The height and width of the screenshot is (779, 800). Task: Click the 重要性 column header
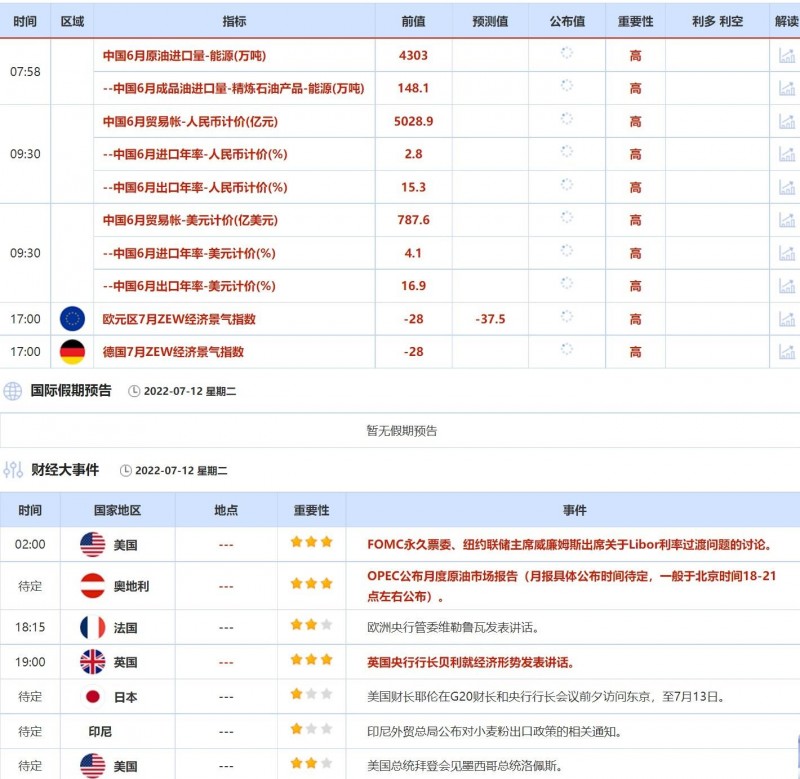pyautogui.click(x=308, y=509)
